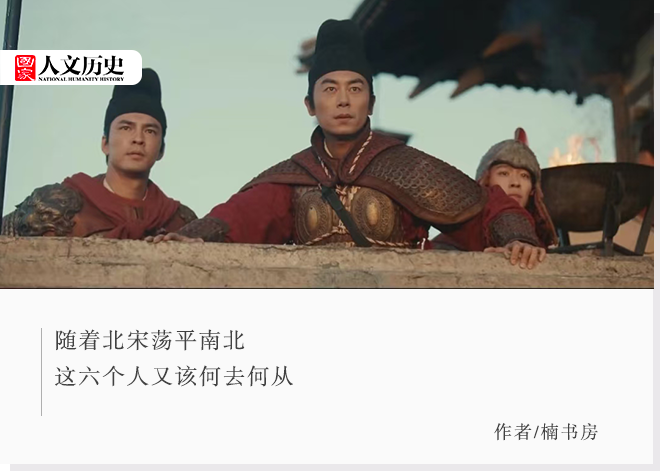The width and height of the screenshot is (660, 471).
Task: Click the right-edge vertical scrollbar strip
Action: [x=657, y=235]
